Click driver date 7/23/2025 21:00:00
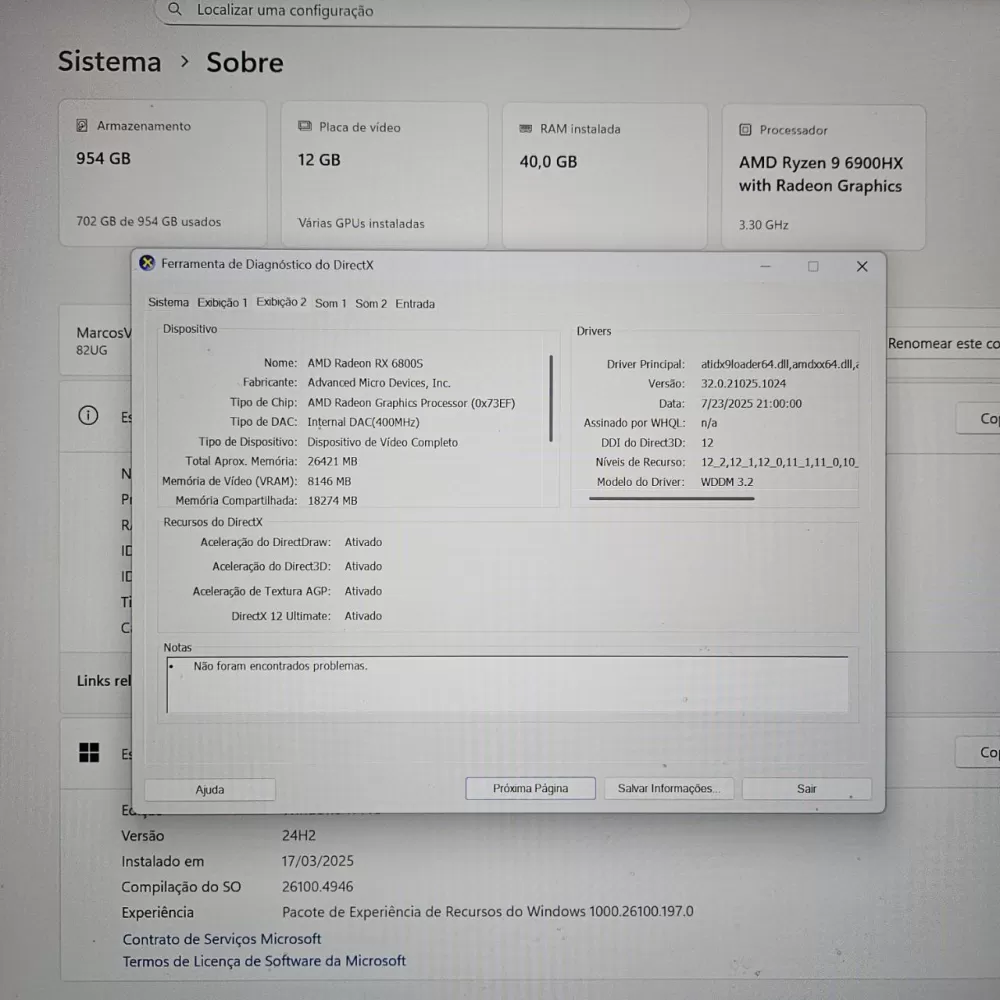 tap(751, 404)
